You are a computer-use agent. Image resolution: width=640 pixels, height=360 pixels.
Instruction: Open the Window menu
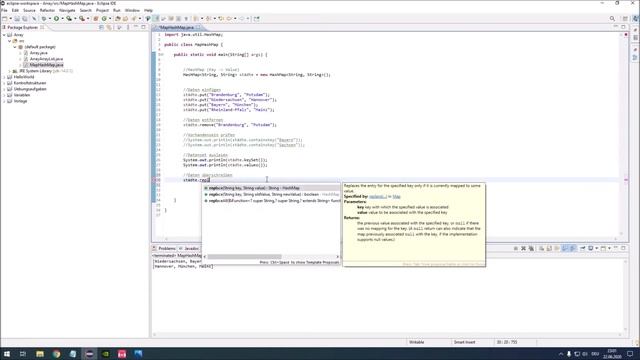132,10
